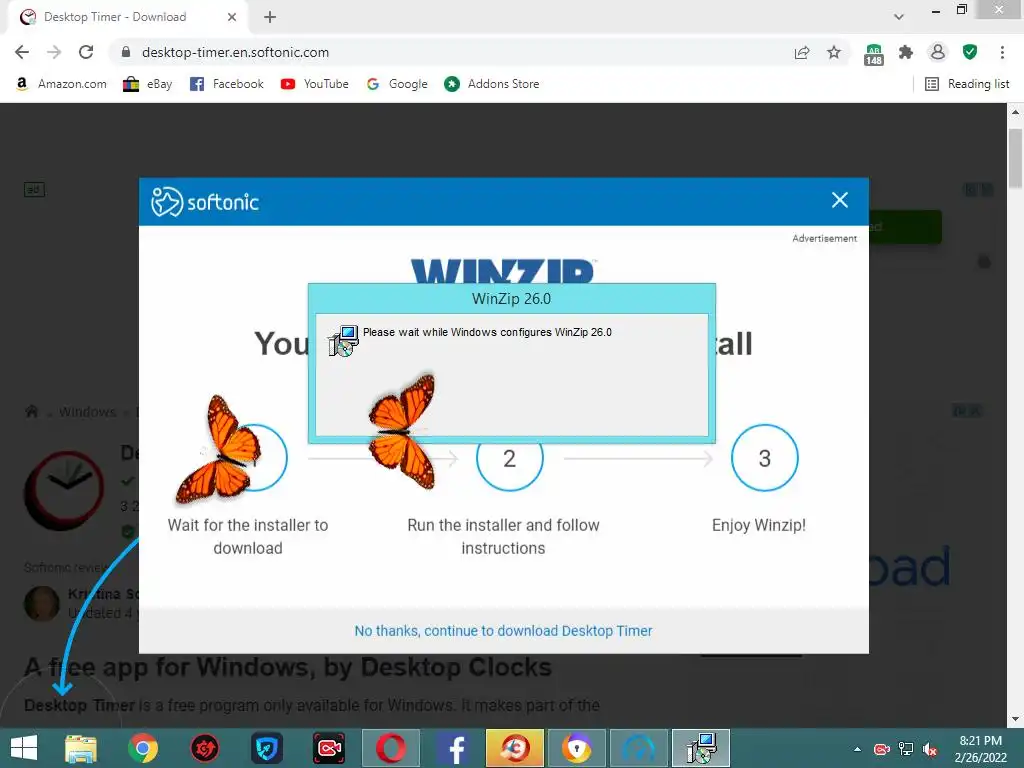Viewport: 1024px width, 768px height.
Task: Open the tab search dropdown chevron
Action: click(899, 17)
